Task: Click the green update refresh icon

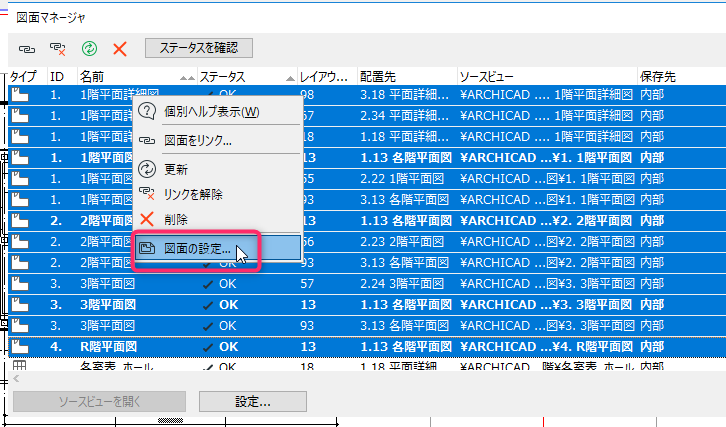Action: [x=89, y=48]
